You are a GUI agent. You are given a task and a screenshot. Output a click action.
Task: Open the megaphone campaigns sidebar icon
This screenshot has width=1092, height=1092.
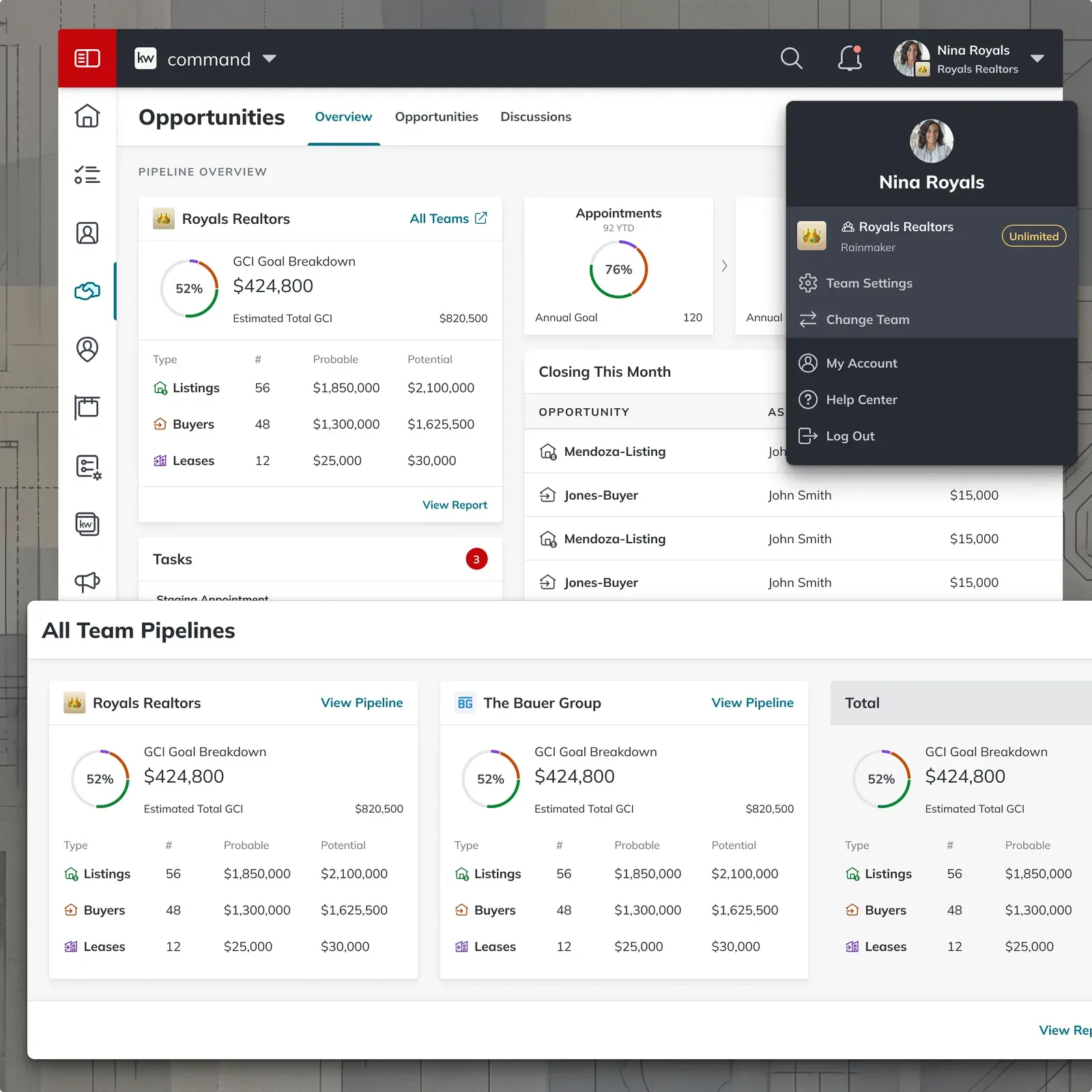pos(87,581)
